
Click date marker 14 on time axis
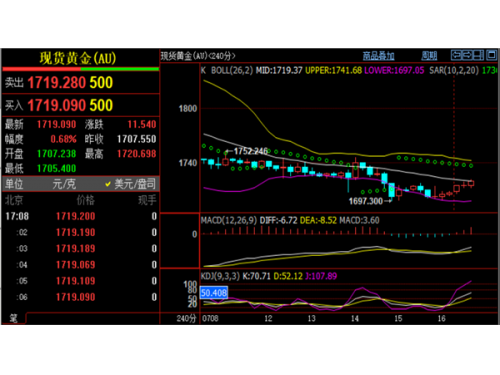(x=355, y=319)
